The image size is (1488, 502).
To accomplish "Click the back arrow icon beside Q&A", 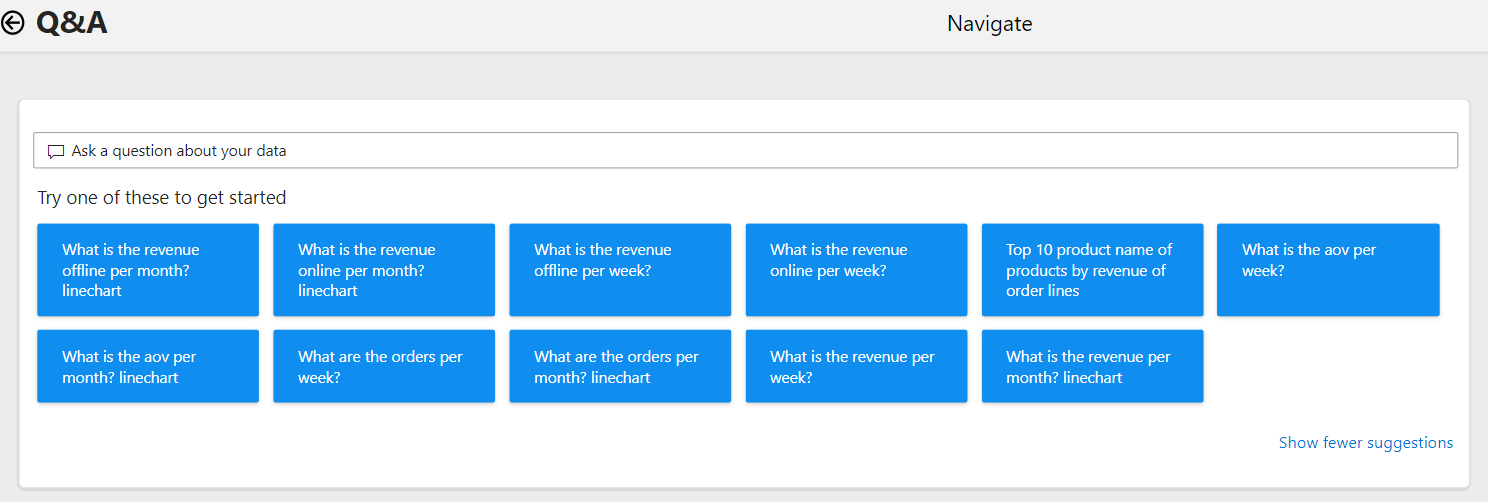I will point(13,22).
